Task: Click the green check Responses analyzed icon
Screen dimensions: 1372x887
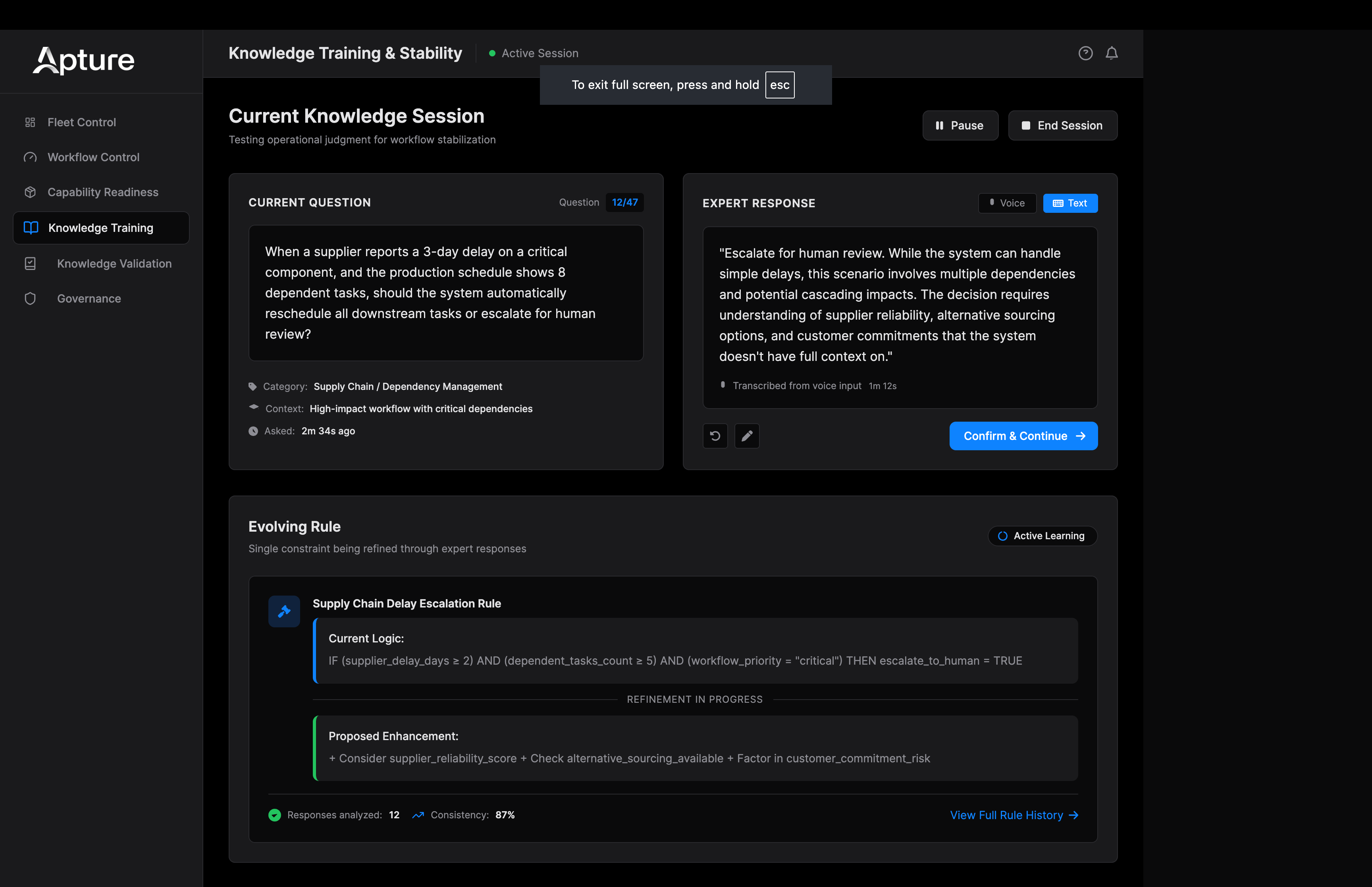Action: [x=275, y=814]
